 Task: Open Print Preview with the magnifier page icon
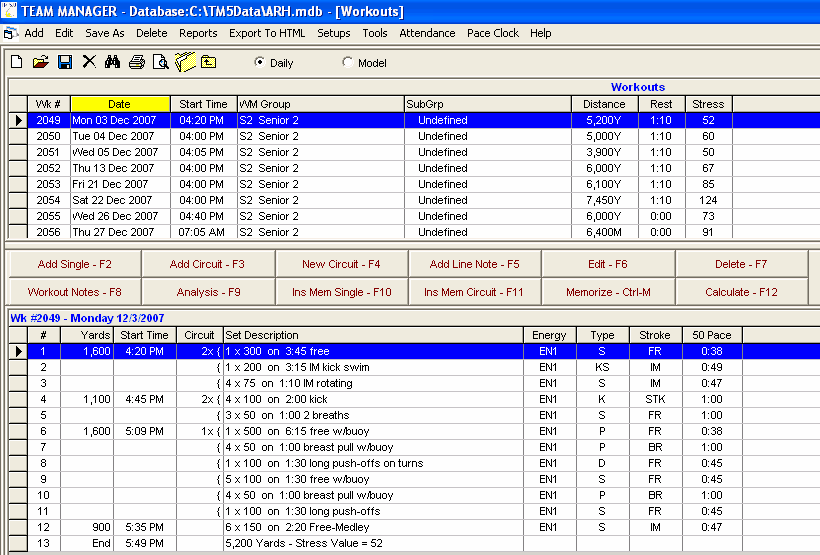(x=160, y=62)
